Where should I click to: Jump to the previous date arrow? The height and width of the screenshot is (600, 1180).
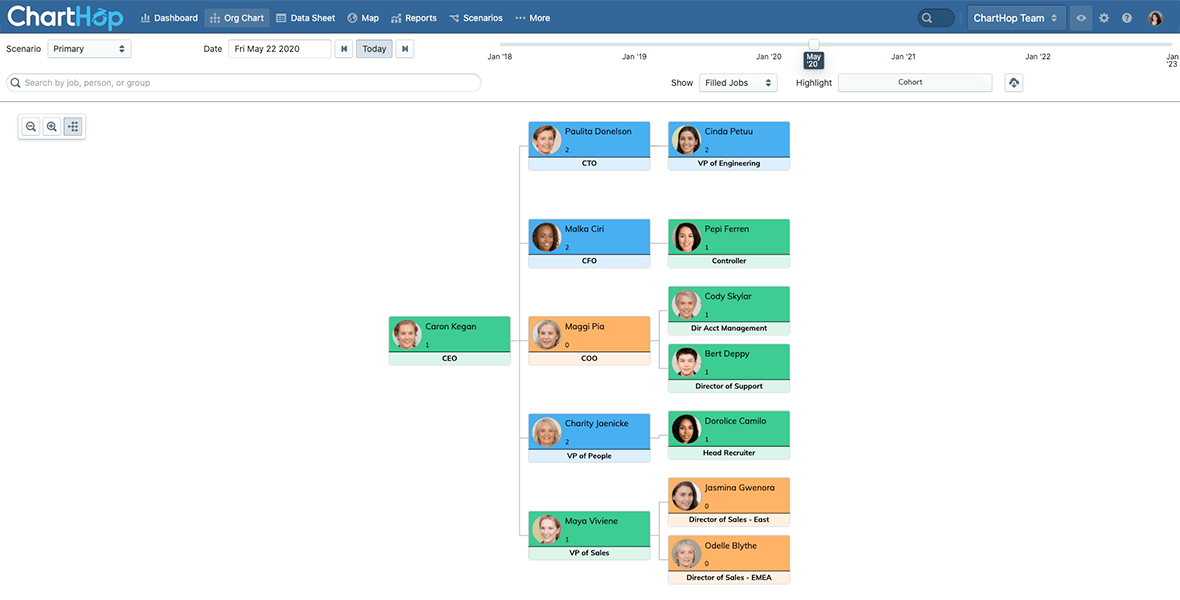coord(344,49)
